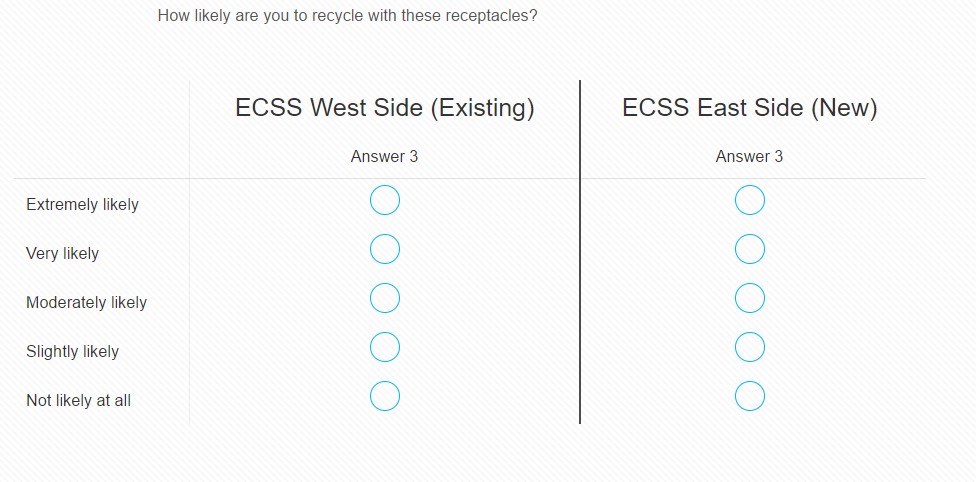Mark Not likely at all for West Side
This screenshot has height=482, width=976.
point(385,396)
